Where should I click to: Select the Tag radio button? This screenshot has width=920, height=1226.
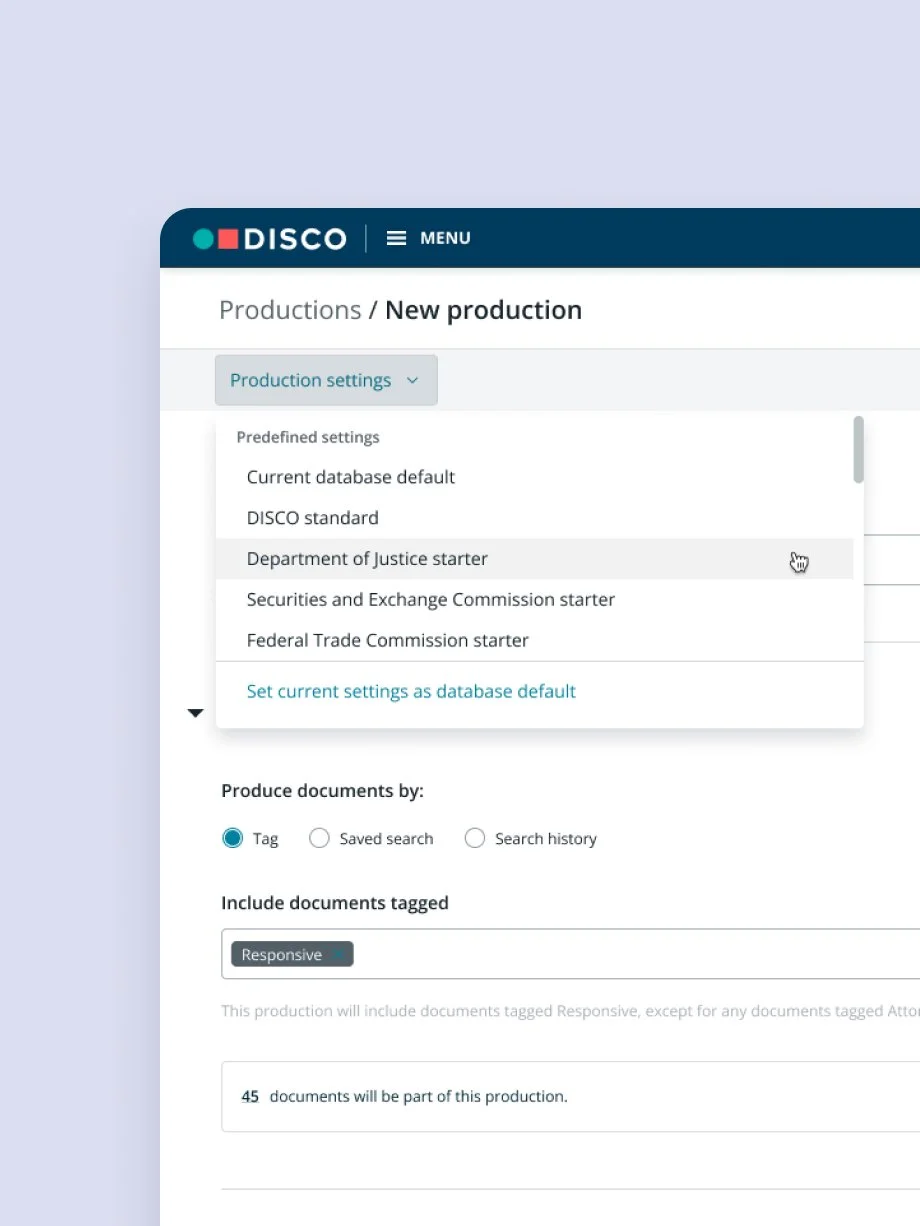[232, 838]
